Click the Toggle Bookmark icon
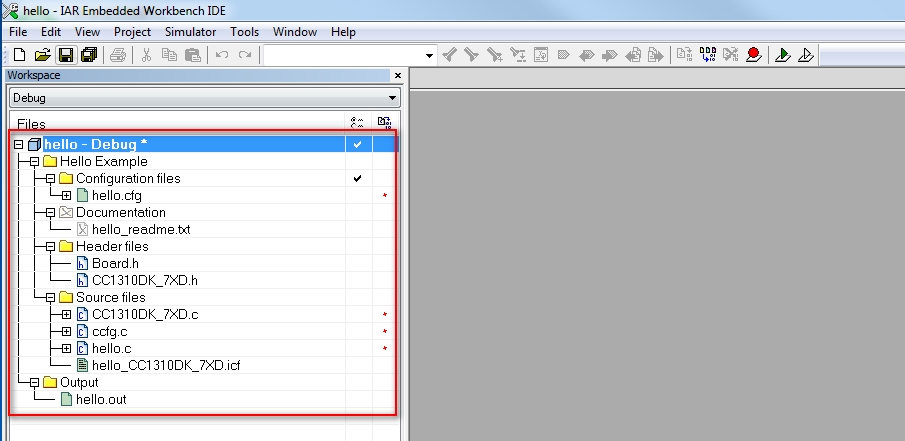Viewport: 905px width, 441px height. [563, 55]
